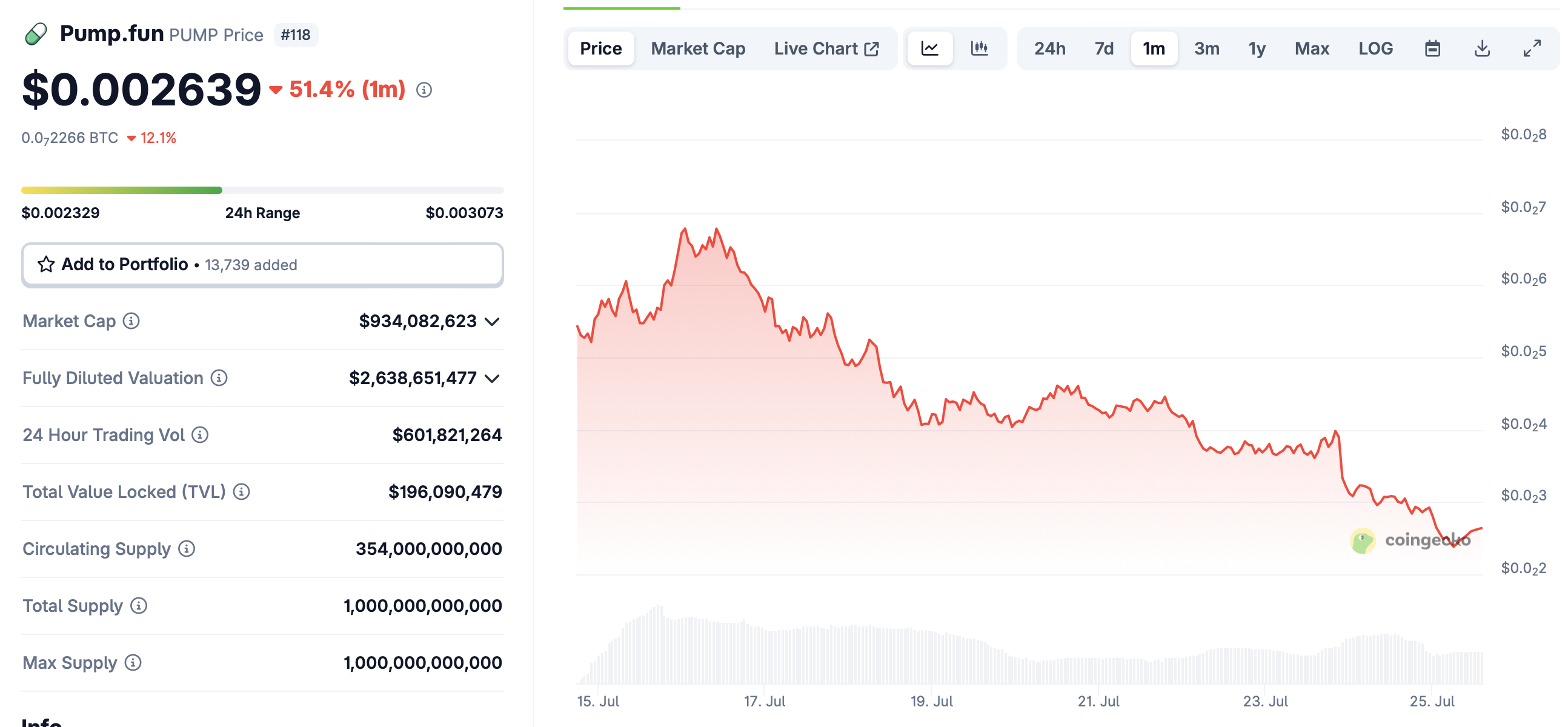
Task: Select the 3m time range
Action: pyautogui.click(x=1206, y=48)
